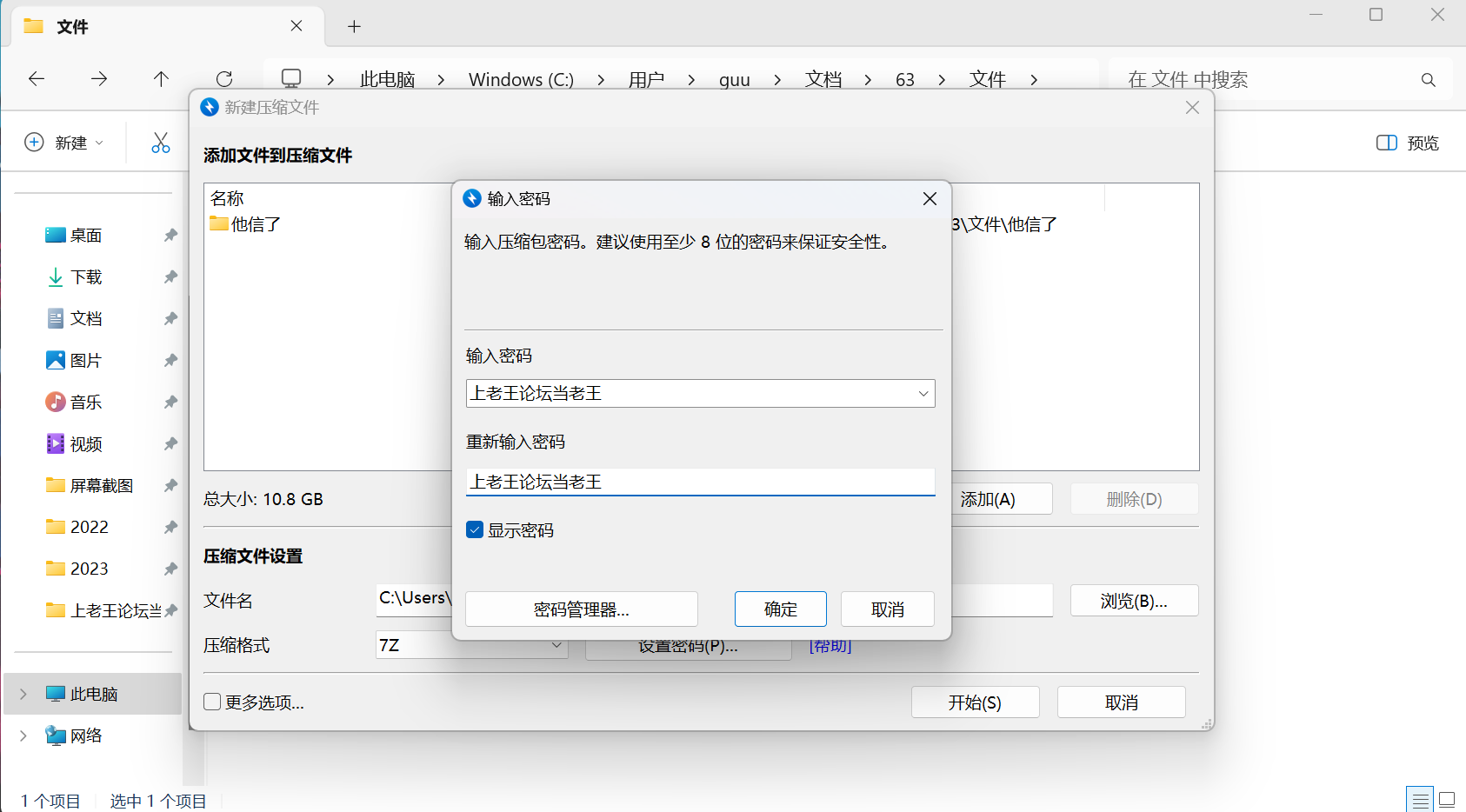This screenshot has width=1466, height=812.
Task: Open a new Explorer tab with plus
Action: coord(354,26)
